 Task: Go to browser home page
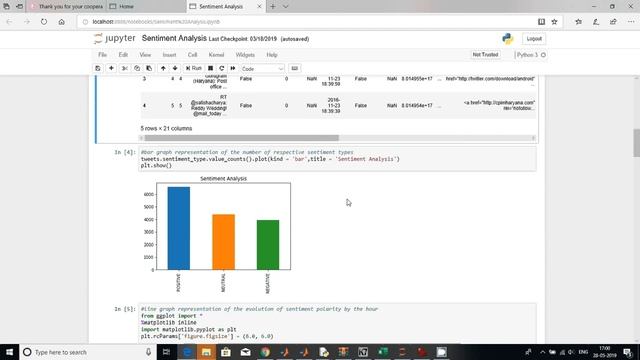pyautogui.click(x=61, y=22)
